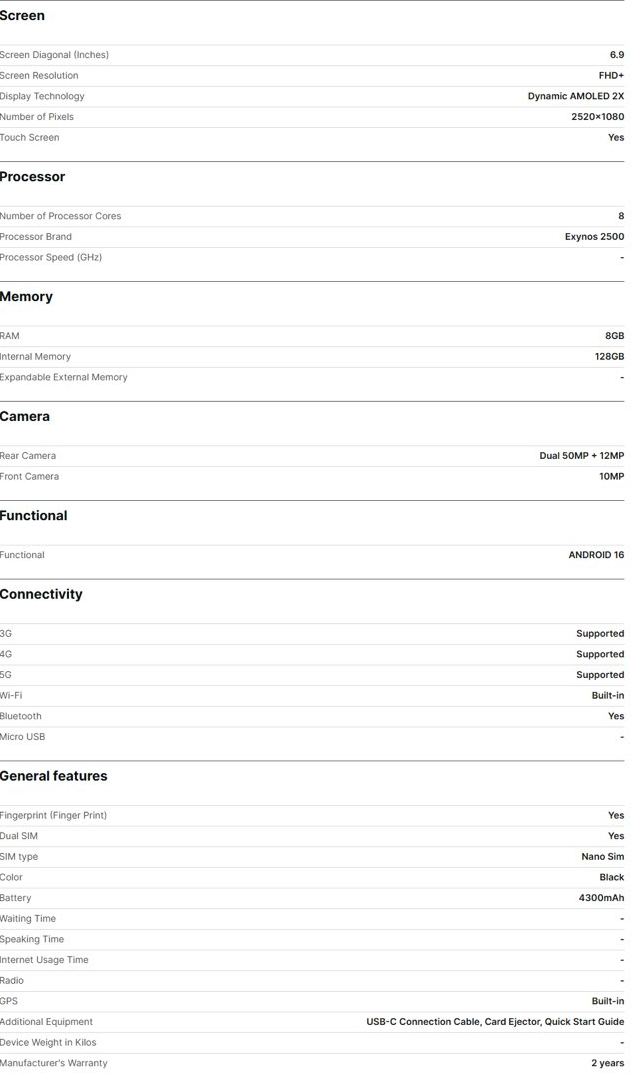Click the Memory section heading
This screenshot has height=1081, width=632.
point(26,297)
